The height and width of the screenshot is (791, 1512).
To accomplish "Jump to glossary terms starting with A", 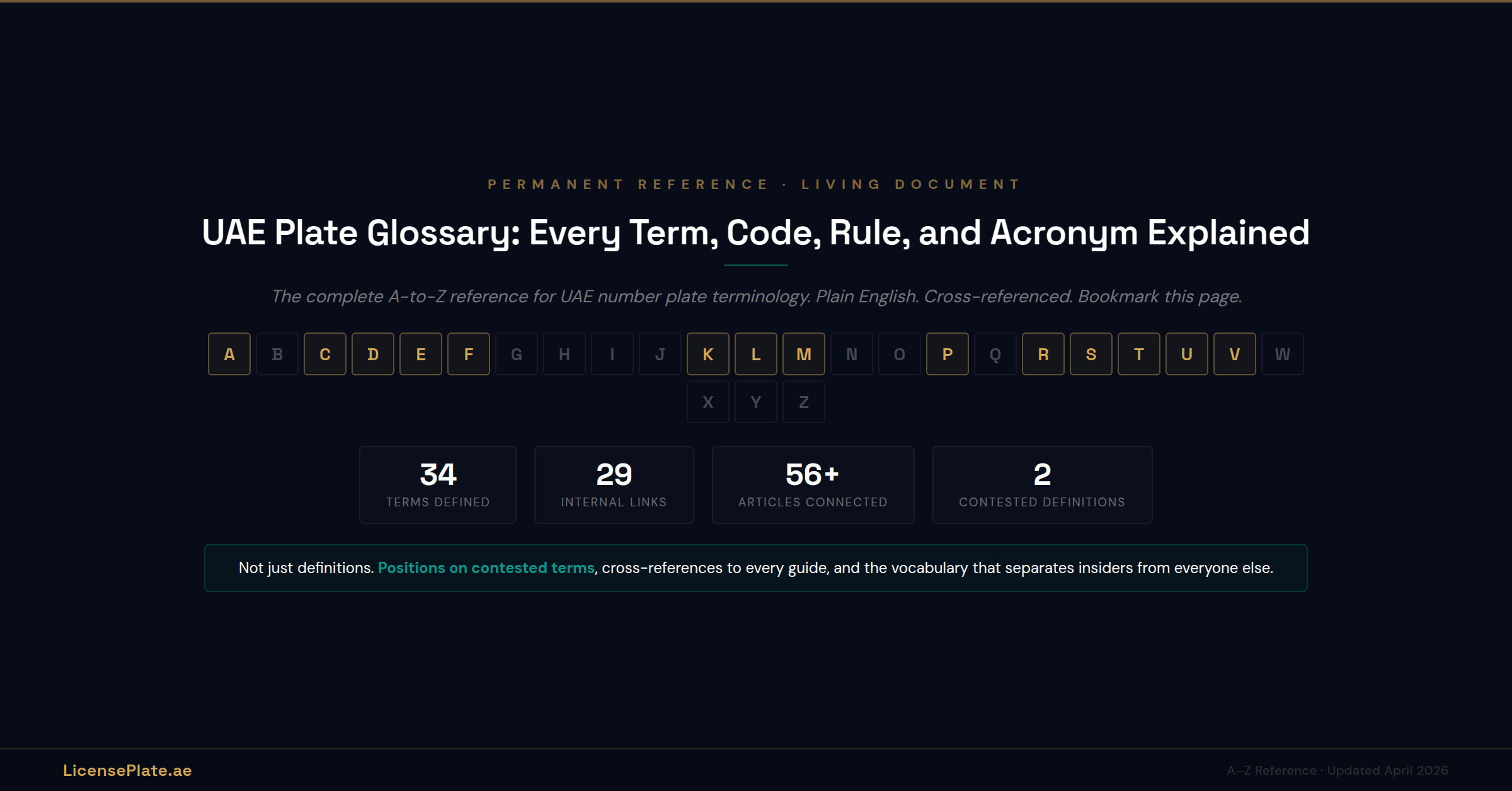I will coord(229,354).
